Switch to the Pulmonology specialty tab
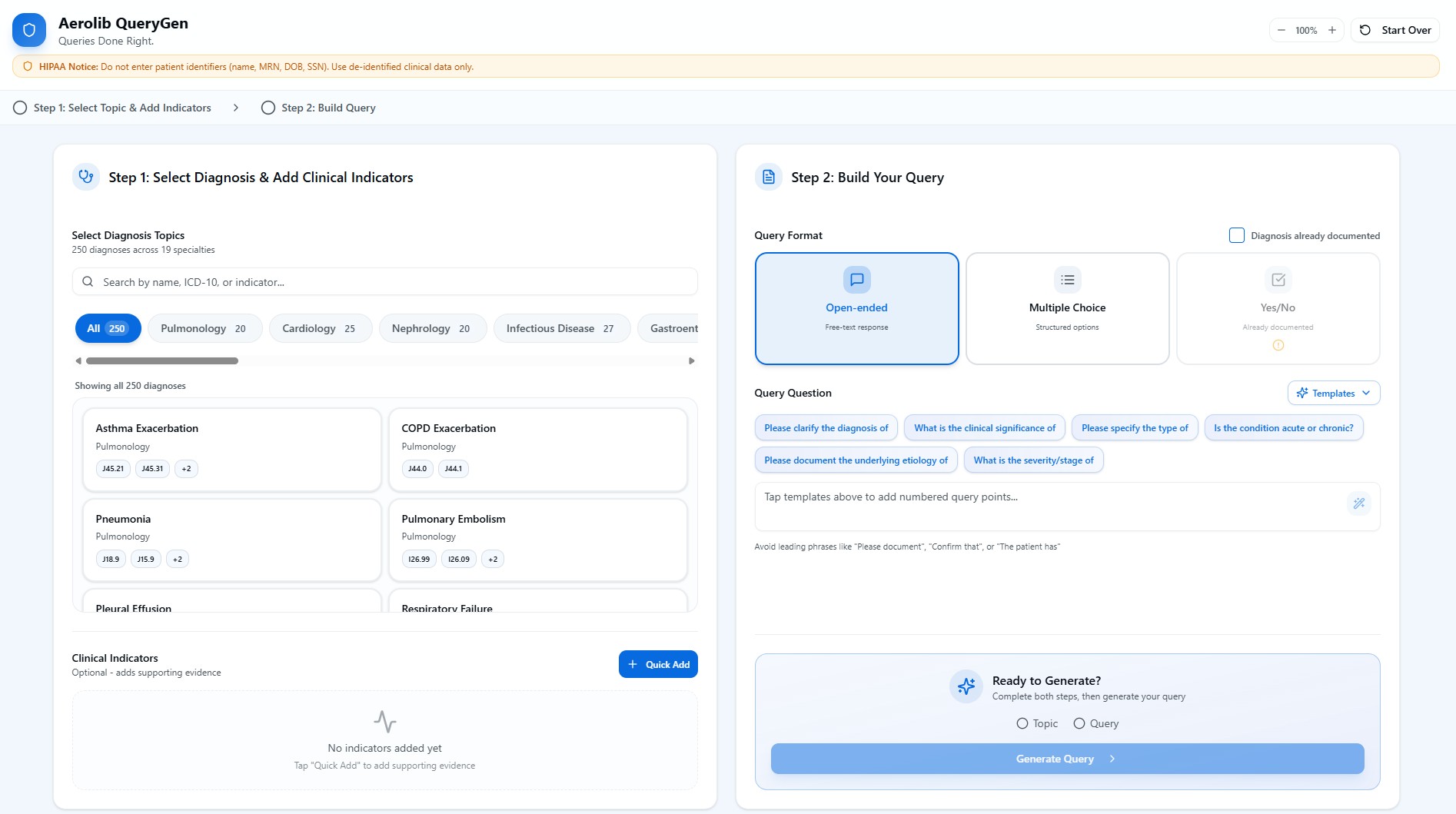The width and height of the screenshot is (1456, 814). pyautogui.click(x=203, y=328)
